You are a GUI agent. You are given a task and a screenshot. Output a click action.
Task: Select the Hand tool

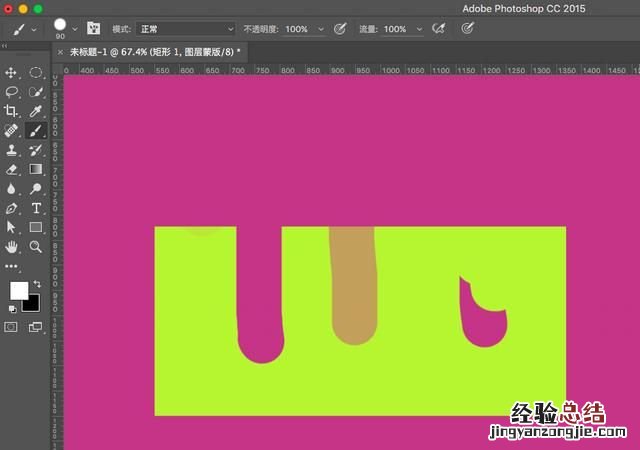pyautogui.click(x=12, y=246)
